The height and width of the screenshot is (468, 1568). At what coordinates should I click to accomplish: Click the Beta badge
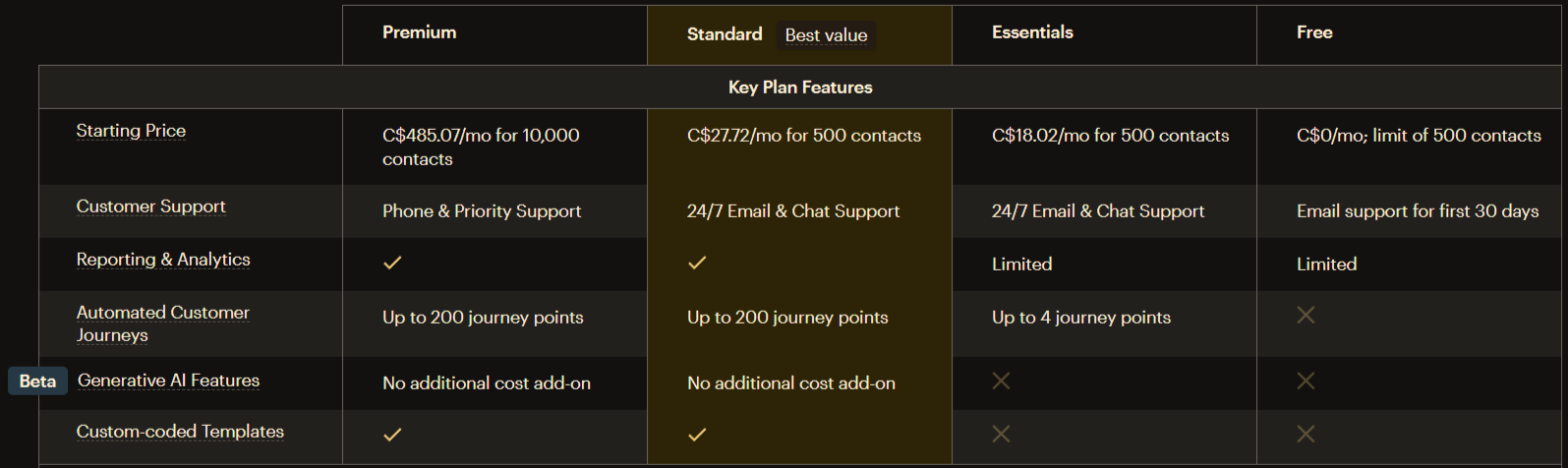coord(37,381)
